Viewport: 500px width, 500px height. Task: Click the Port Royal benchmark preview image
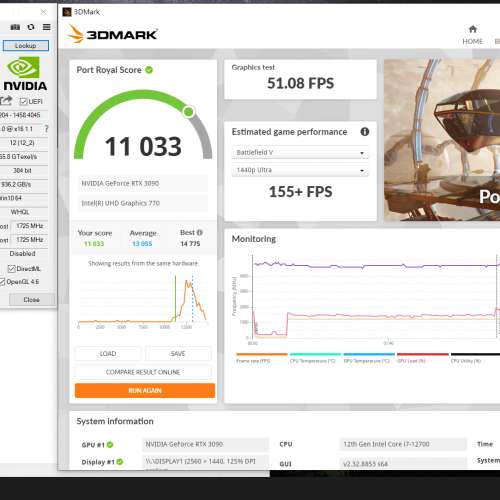click(442, 140)
